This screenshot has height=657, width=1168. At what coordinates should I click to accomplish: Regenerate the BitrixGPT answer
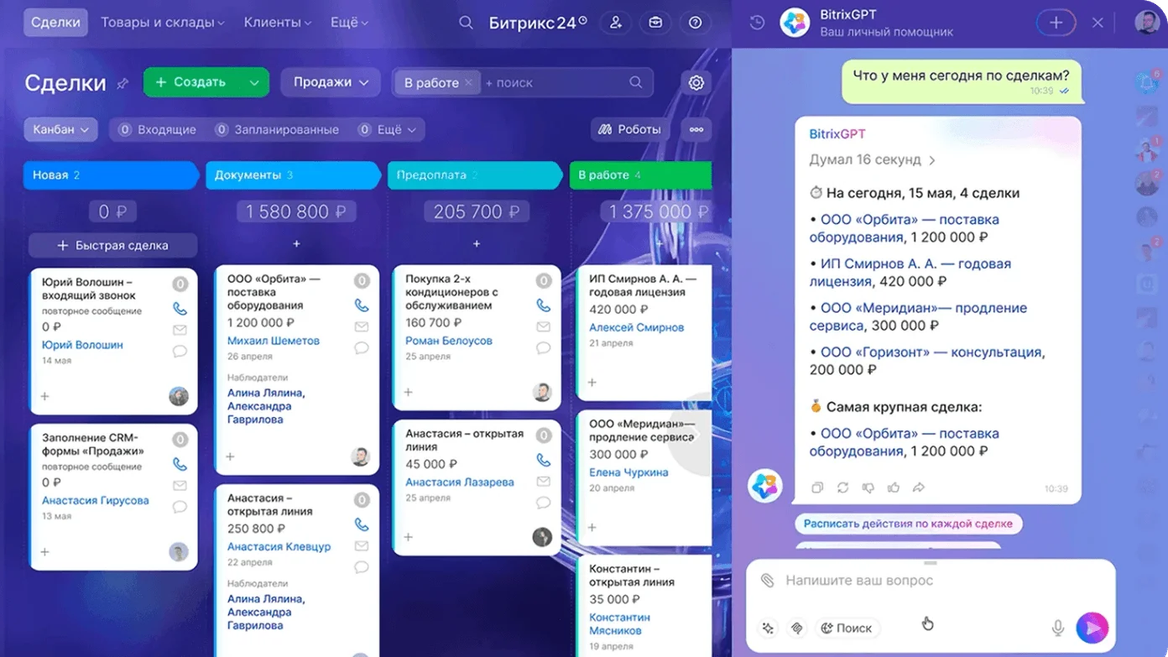[x=842, y=487]
